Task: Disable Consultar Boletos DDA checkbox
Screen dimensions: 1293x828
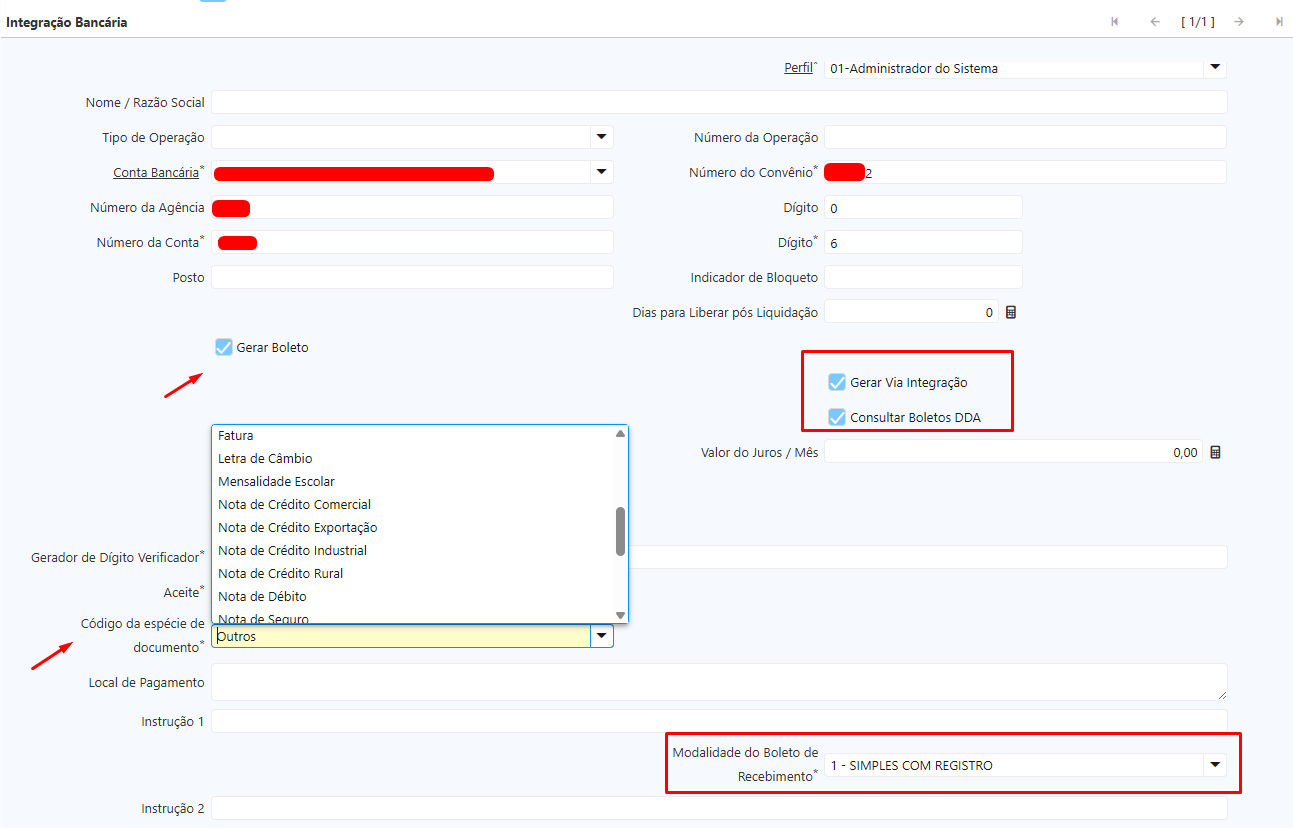Action: pyautogui.click(x=837, y=417)
